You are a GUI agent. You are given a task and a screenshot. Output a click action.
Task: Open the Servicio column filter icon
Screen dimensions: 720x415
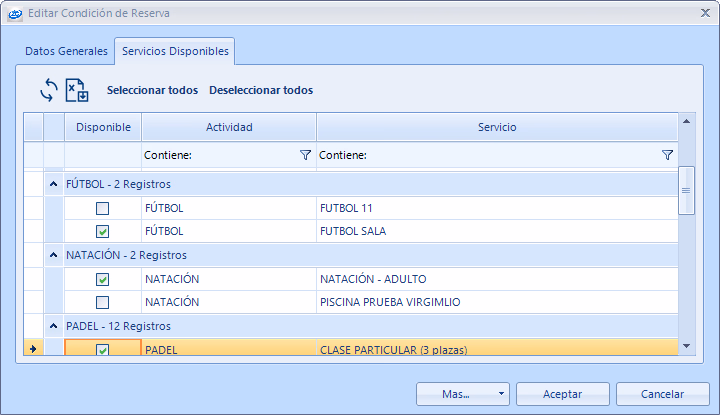(667, 155)
